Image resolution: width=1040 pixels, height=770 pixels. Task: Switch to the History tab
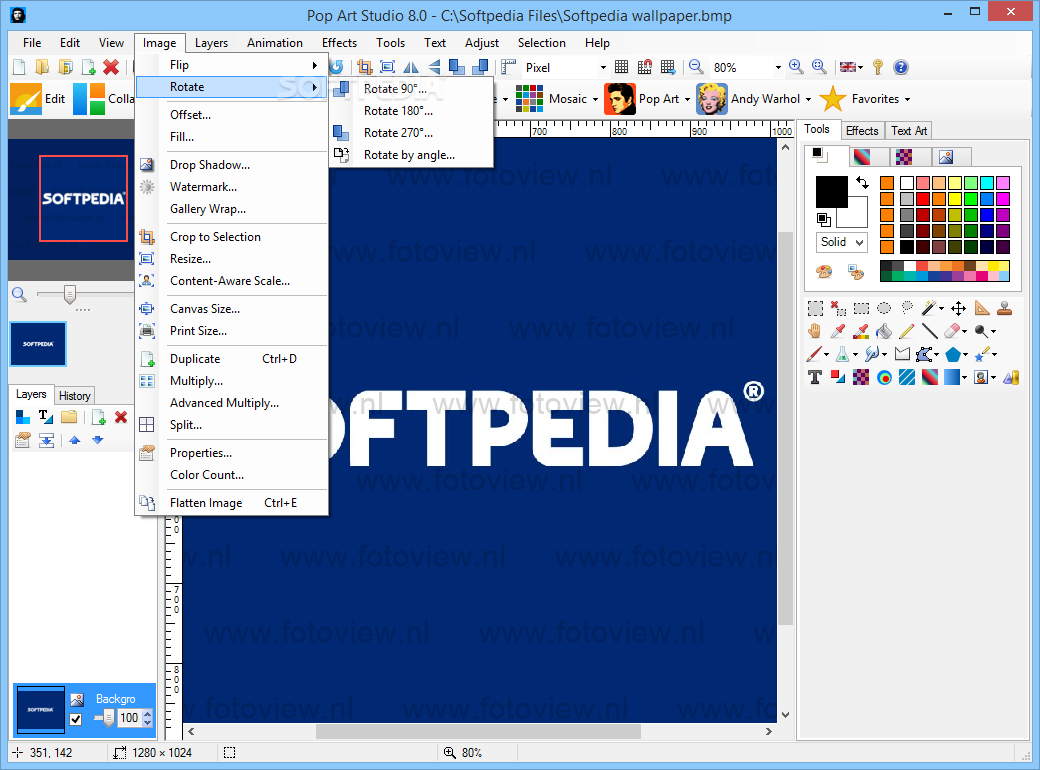[74, 396]
